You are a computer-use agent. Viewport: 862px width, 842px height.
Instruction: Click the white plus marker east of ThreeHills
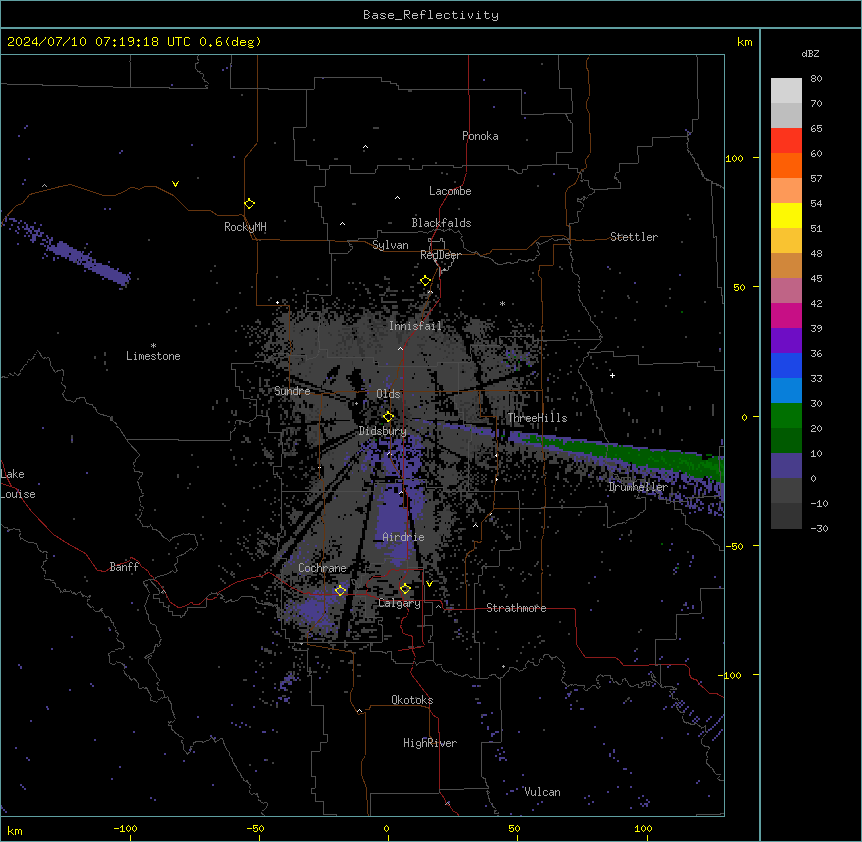612,375
